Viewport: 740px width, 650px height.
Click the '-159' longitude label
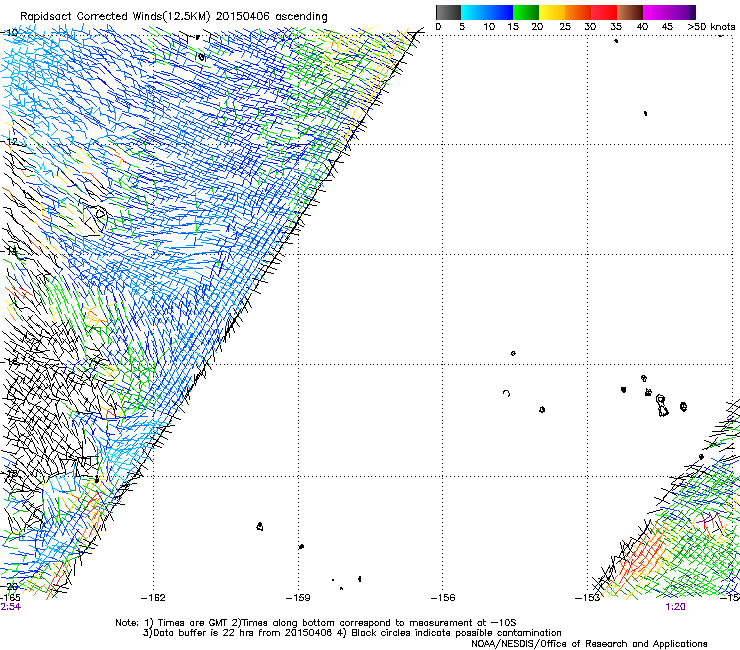(298, 598)
